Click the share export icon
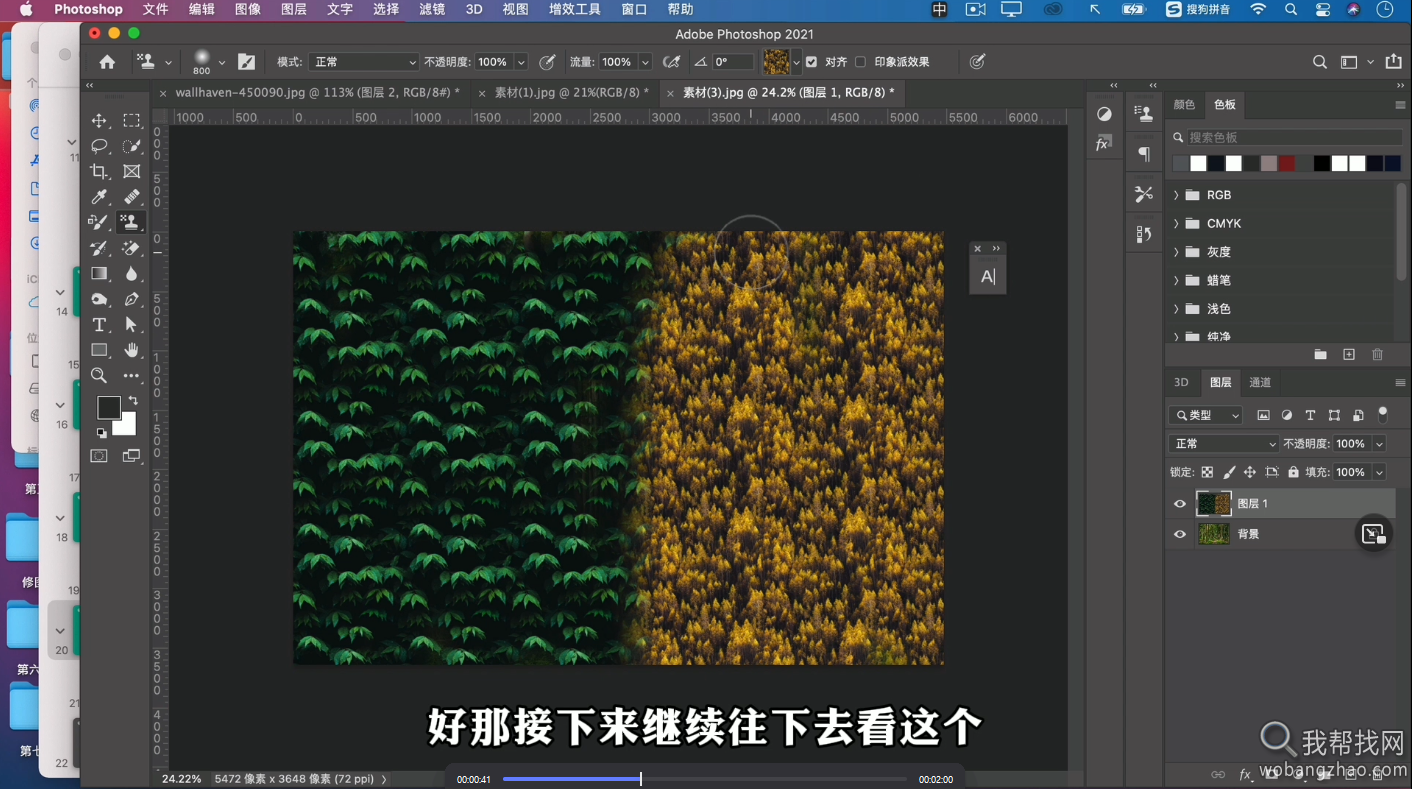Image resolution: width=1413 pixels, height=789 pixels. [1393, 62]
